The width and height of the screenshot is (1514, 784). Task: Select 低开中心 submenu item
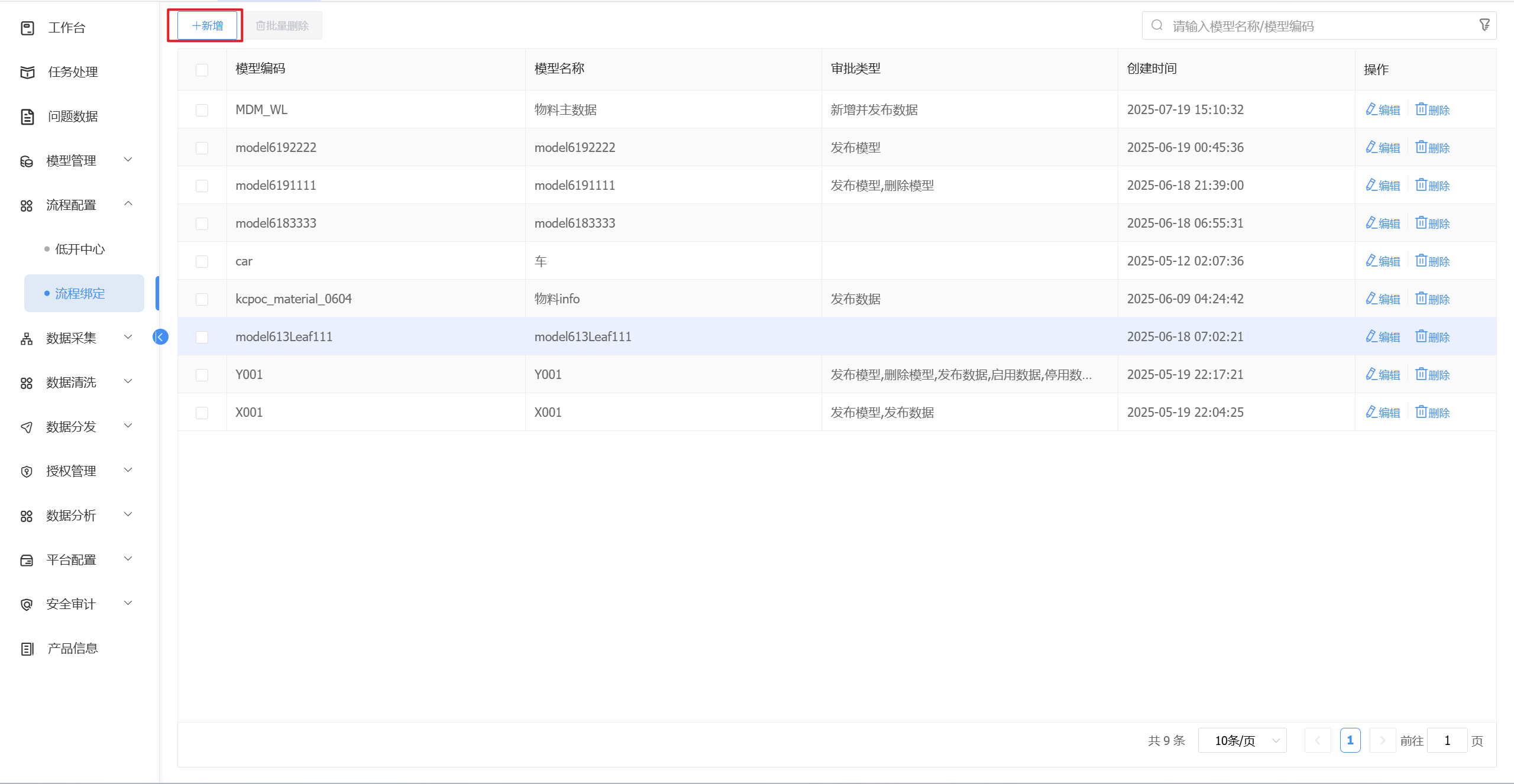tap(80, 250)
